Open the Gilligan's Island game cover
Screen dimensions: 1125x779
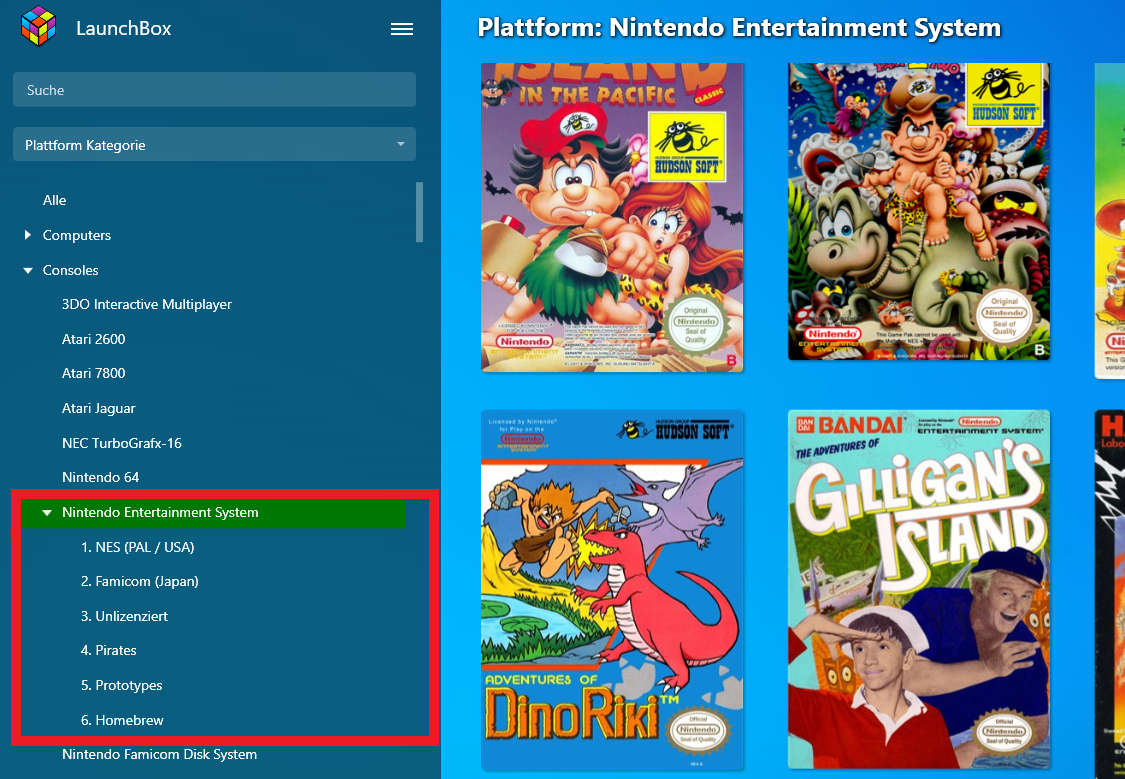pos(919,590)
